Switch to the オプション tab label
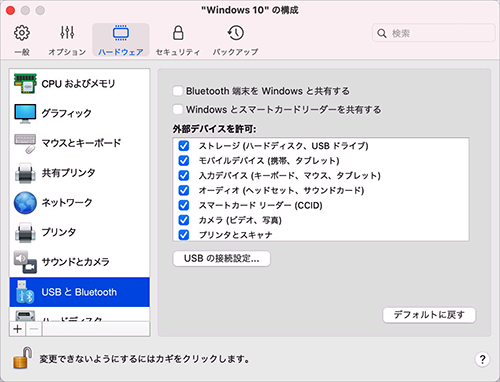500x382 pixels. 67,52
